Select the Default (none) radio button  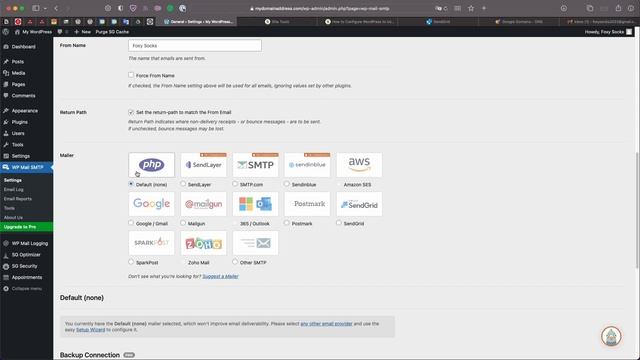(x=131, y=184)
